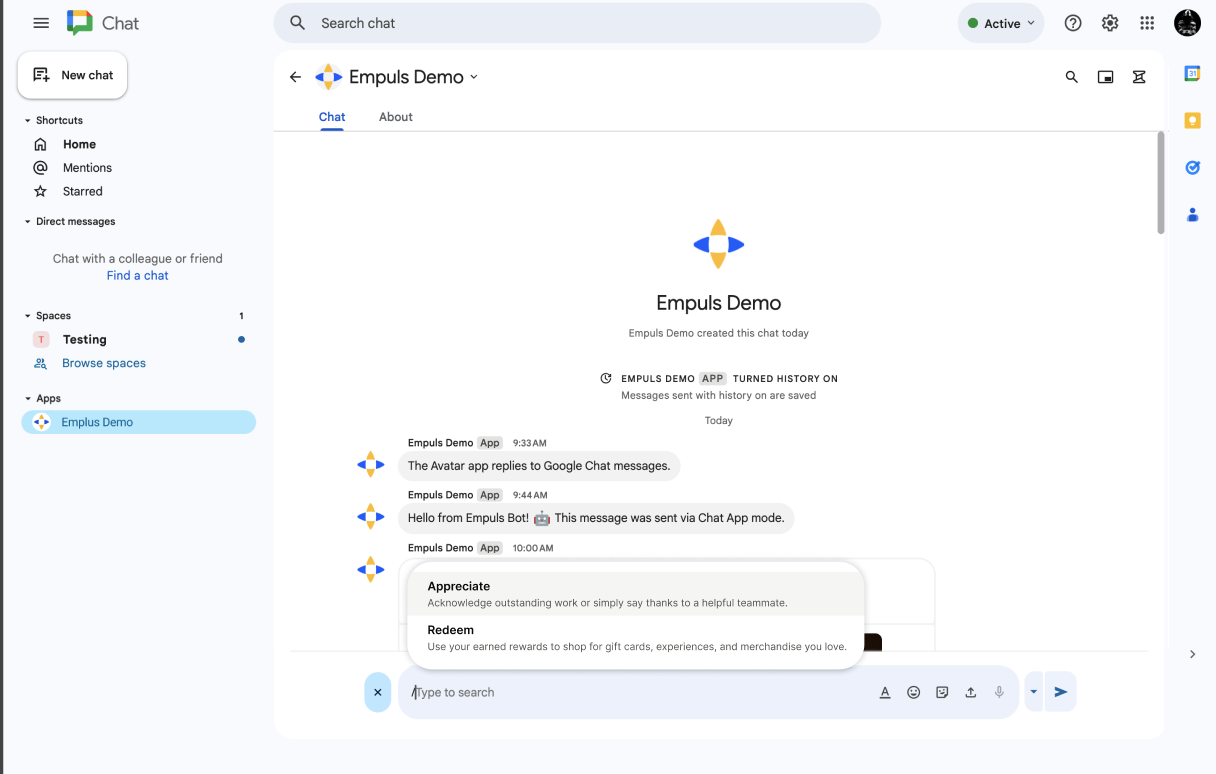
Task: Open Google Keep side panel
Action: [1192, 120]
